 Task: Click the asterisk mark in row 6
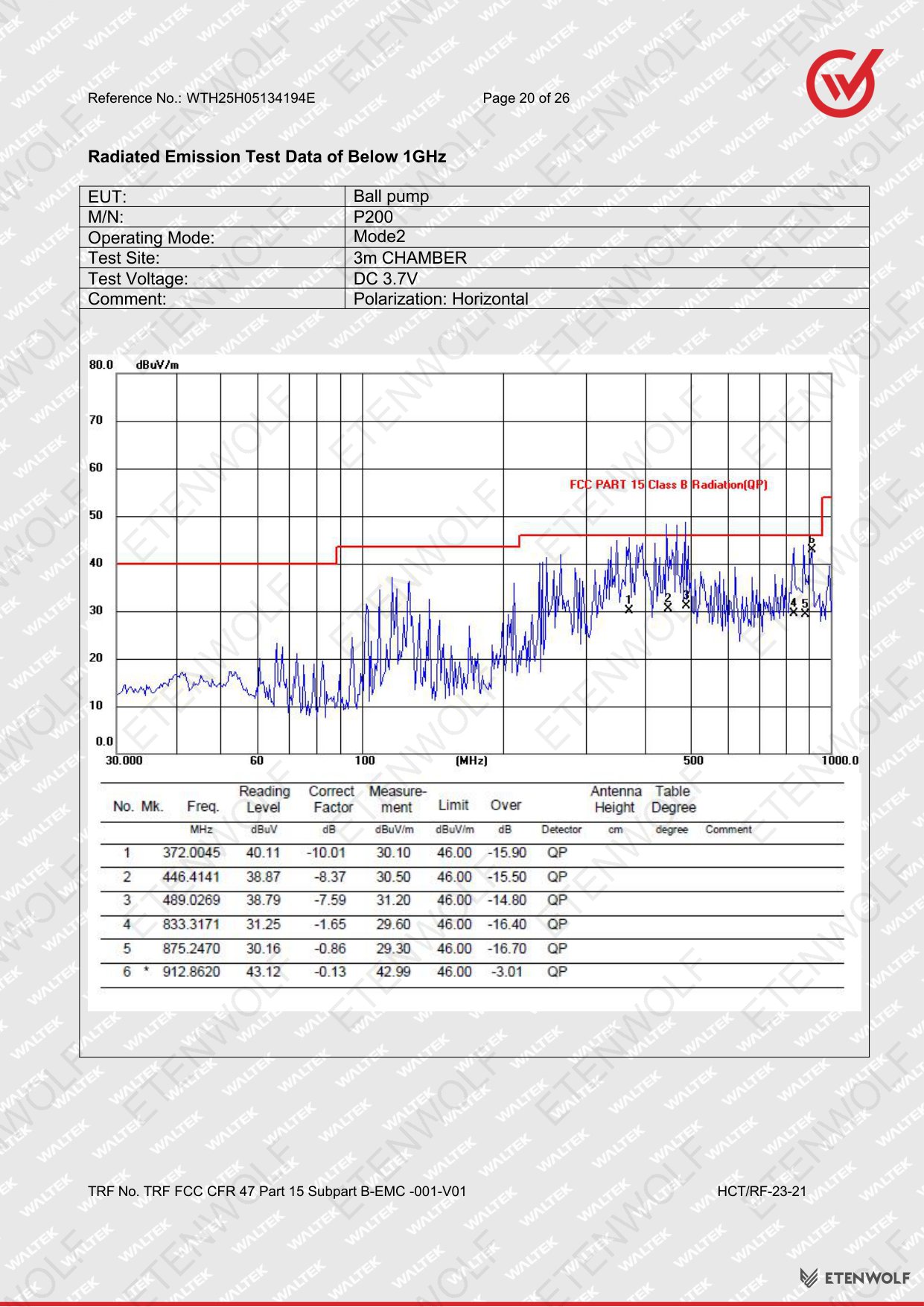[146, 970]
